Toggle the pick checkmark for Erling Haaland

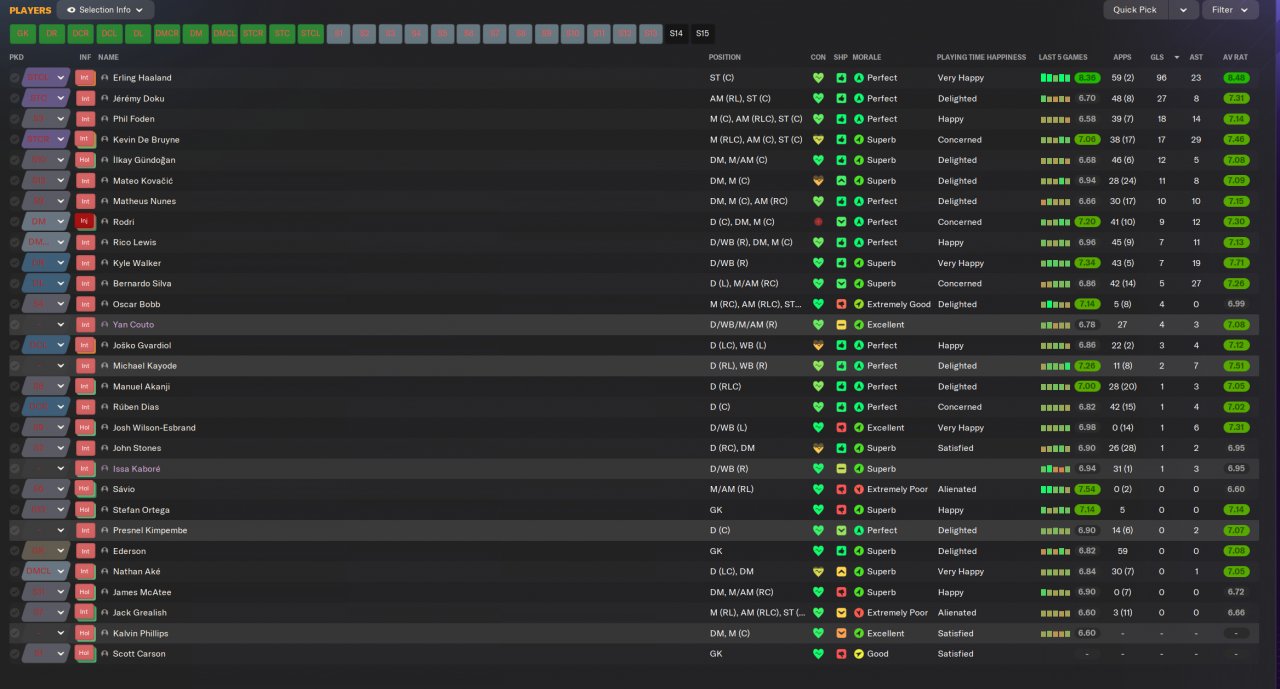click(14, 78)
